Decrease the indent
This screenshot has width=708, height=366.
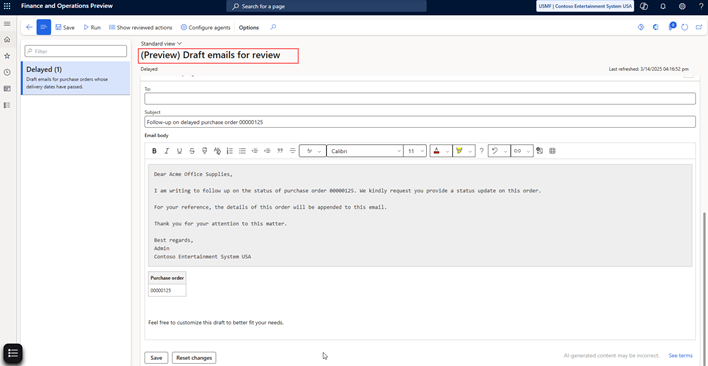255,151
